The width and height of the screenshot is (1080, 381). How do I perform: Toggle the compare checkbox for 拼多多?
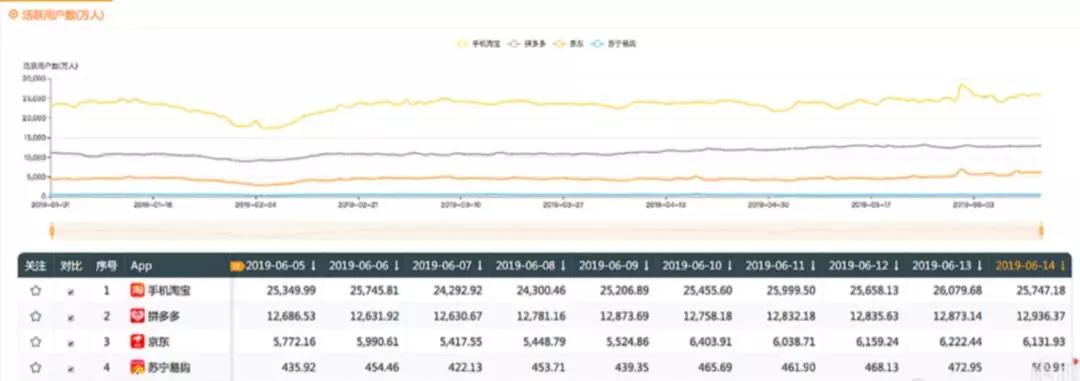pyautogui.click(x=70, y=317)
